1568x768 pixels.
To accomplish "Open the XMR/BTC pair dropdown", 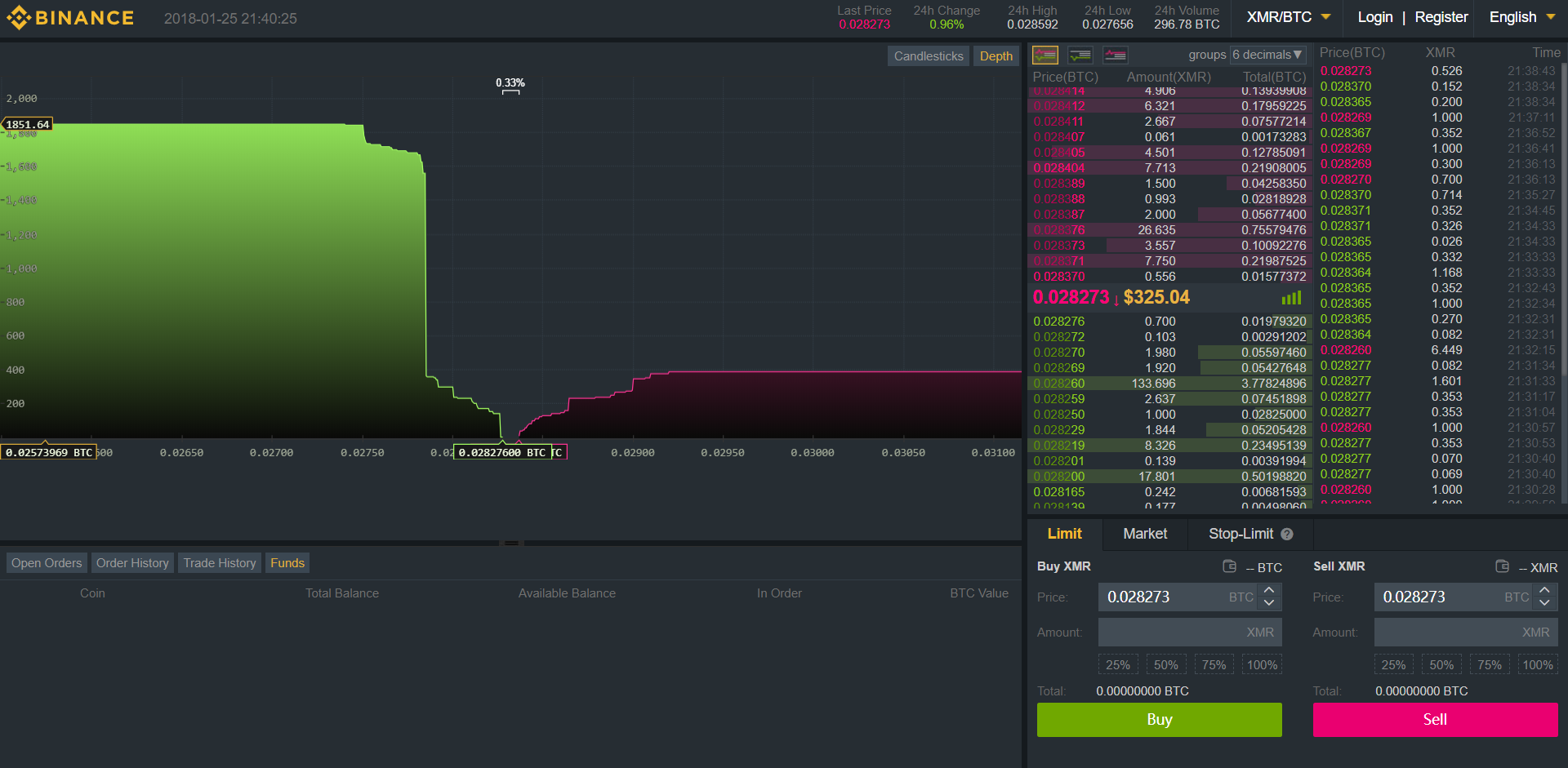I will [1288, 17].
